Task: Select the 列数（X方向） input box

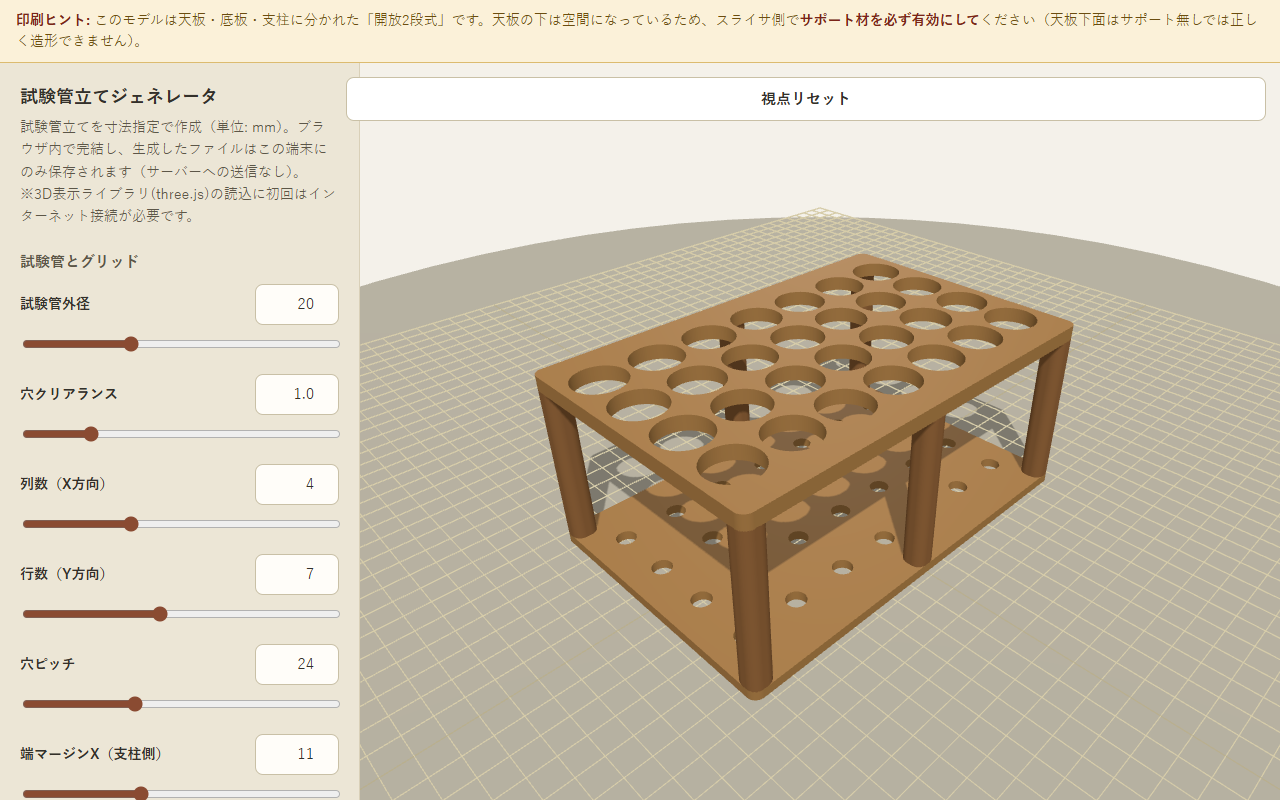Action: pyautogui.click(x=297, y=484)
